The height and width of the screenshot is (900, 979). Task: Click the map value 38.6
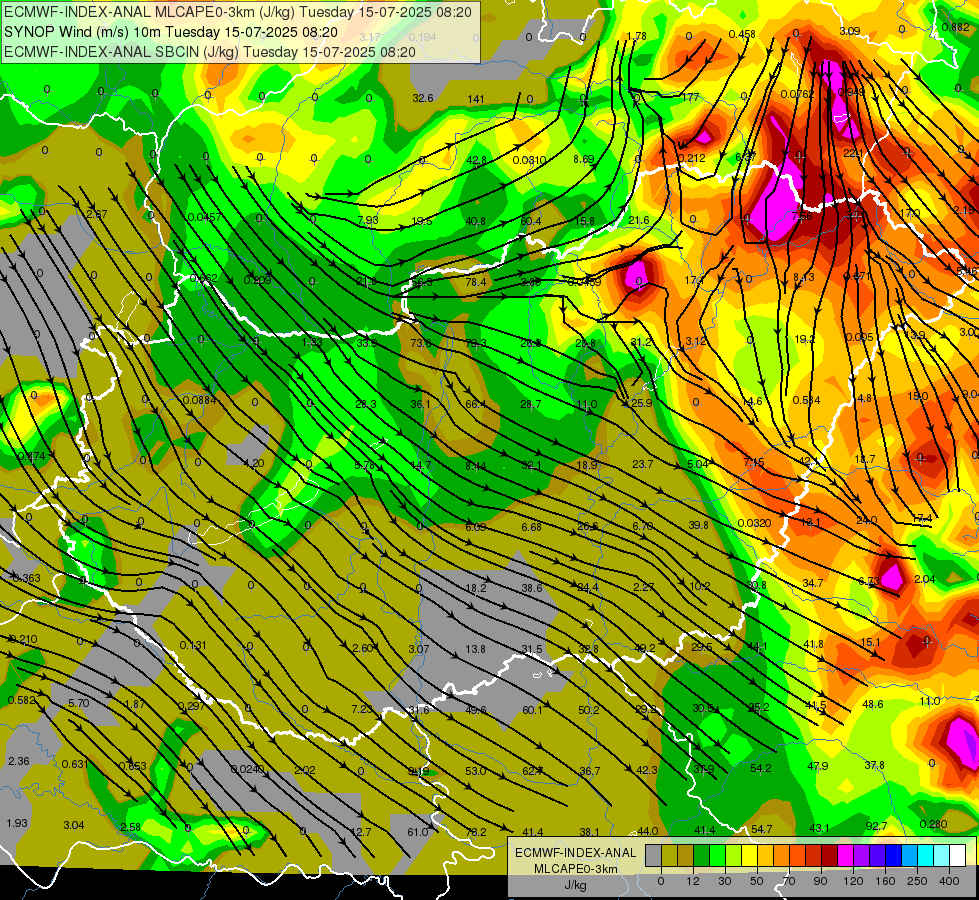click(532, 588)
